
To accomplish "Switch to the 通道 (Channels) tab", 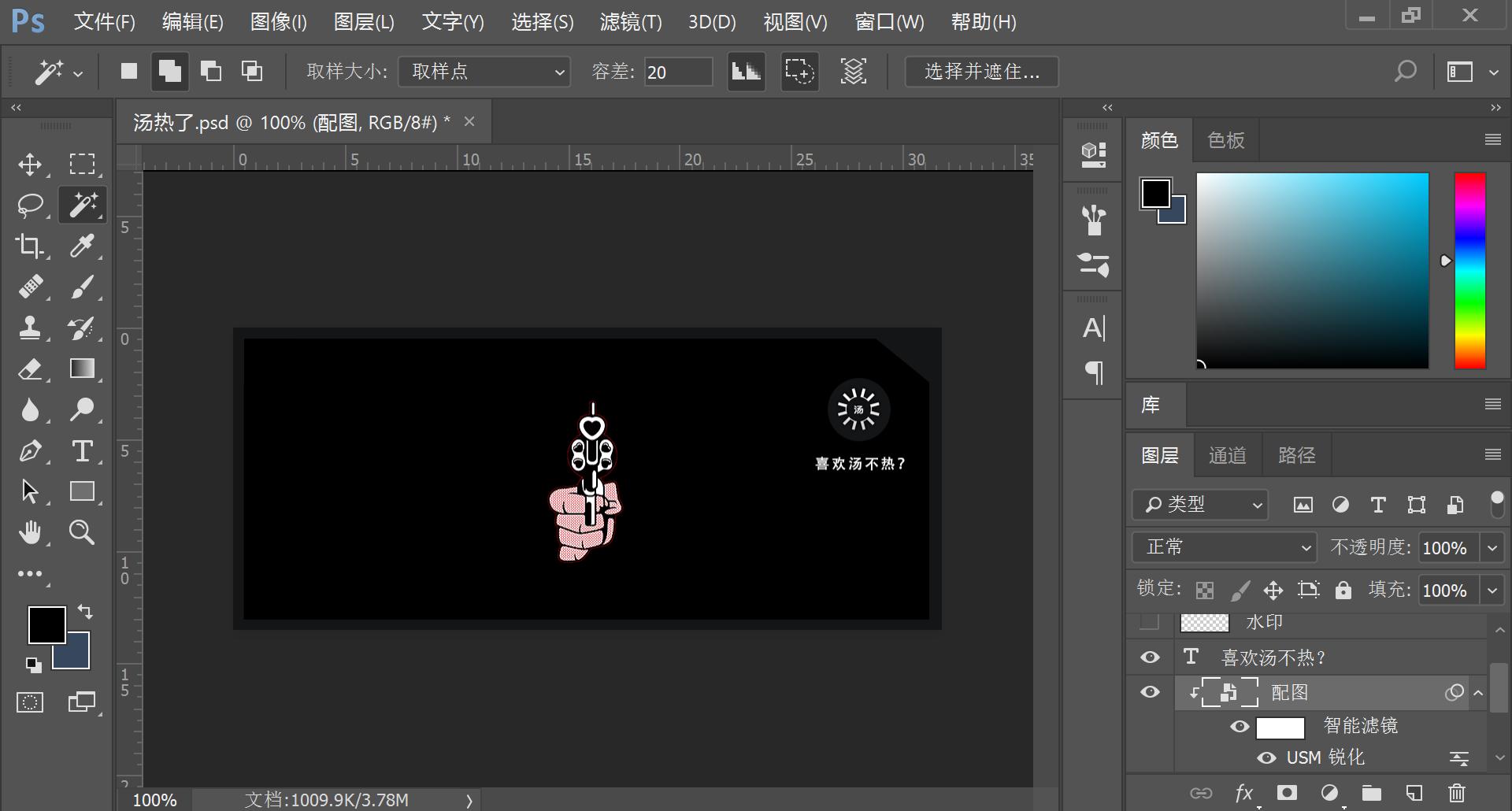I will coord(1226,455).
